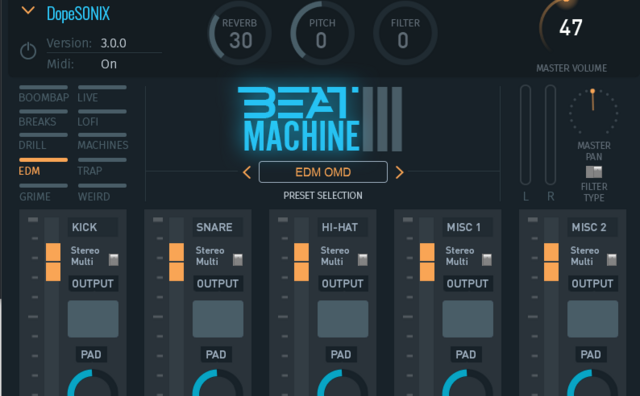The image size is (640, 396).
Task: Toggle Stereo/Multi switch on KICK channel
Action: [x=113, y=260]
